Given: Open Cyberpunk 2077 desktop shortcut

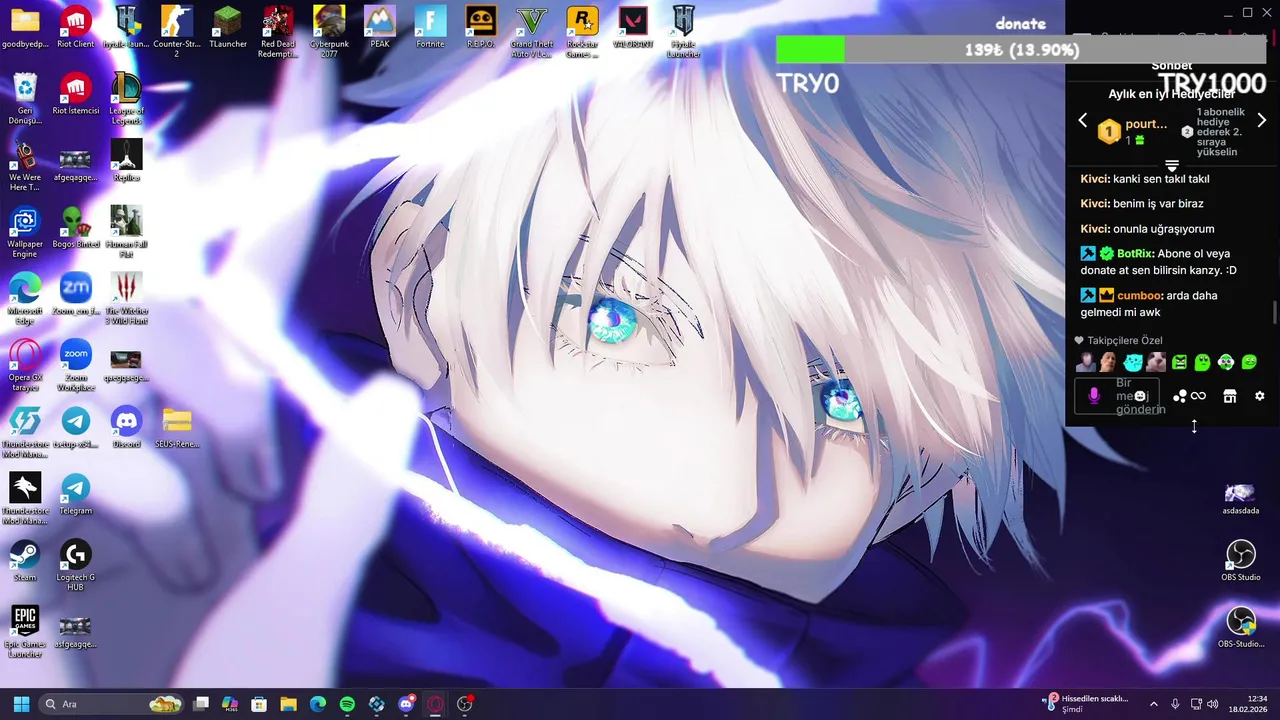Looking at the screenshot, I should (x=329, y=30).
